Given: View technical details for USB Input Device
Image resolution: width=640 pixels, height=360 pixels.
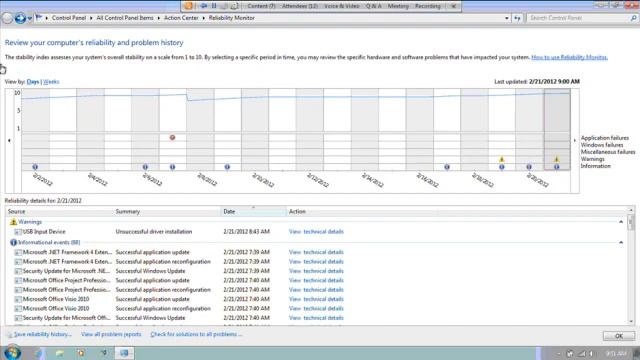Looking at the screenshot, I should point(316,232).
